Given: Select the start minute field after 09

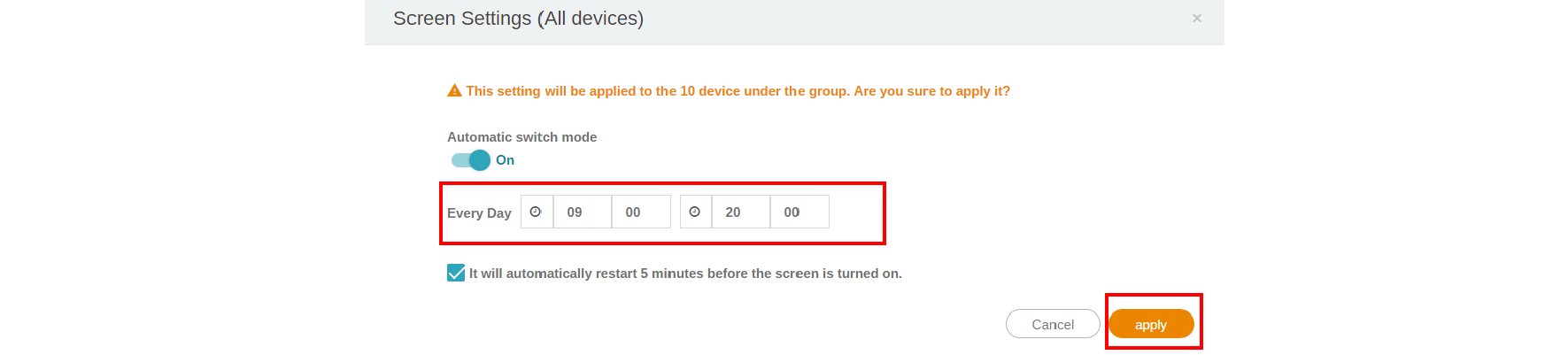Looking at the screenshot, I should [640, 212].
